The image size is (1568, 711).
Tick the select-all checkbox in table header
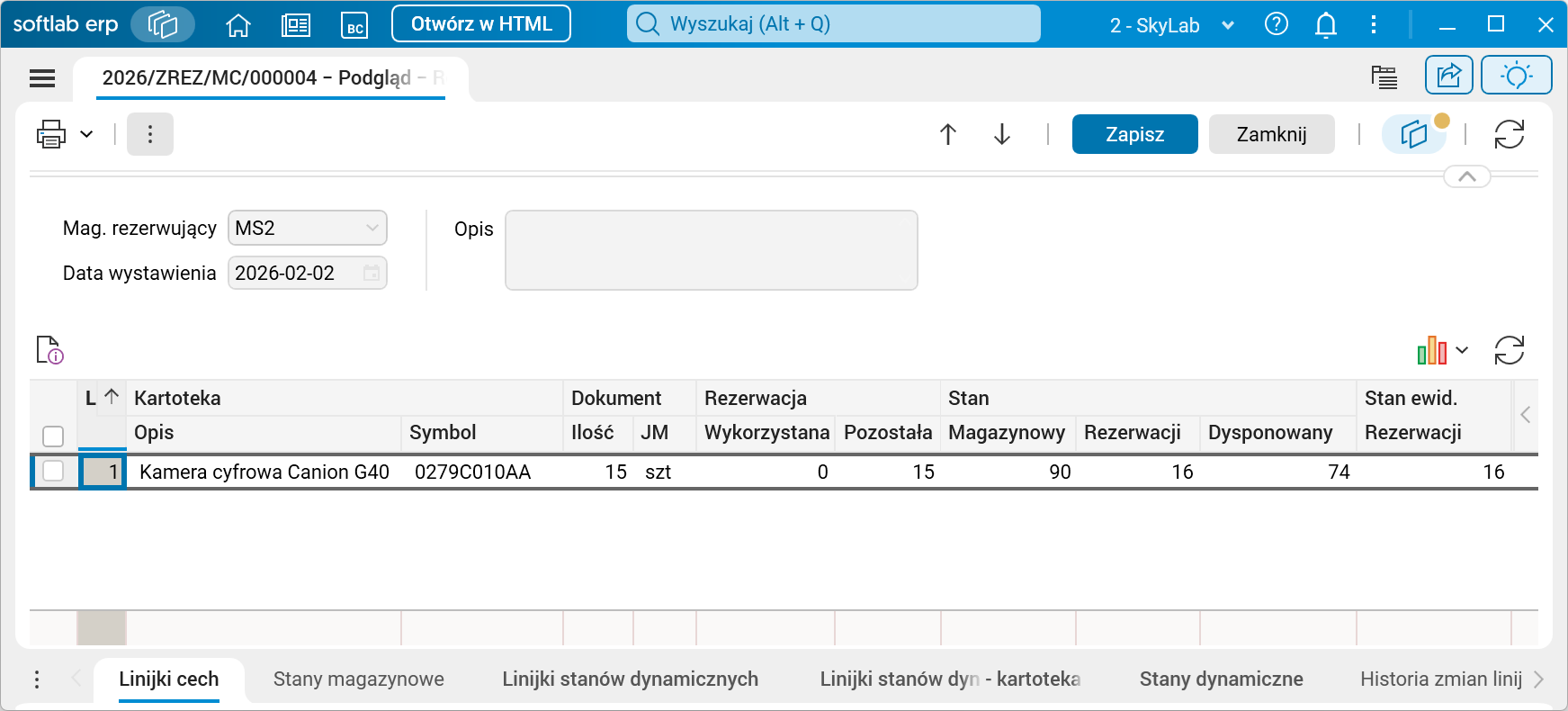53,436
